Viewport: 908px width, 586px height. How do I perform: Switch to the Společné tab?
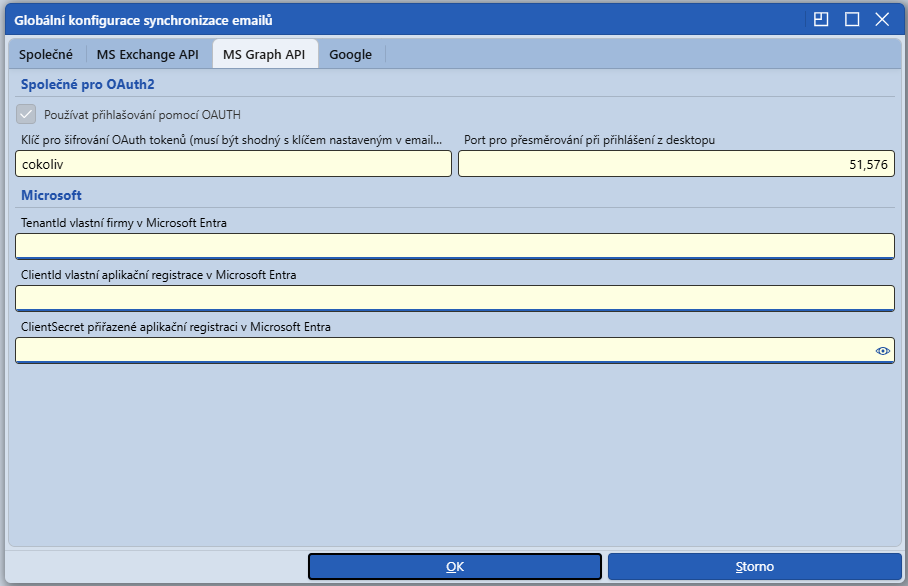click(46, 54)
